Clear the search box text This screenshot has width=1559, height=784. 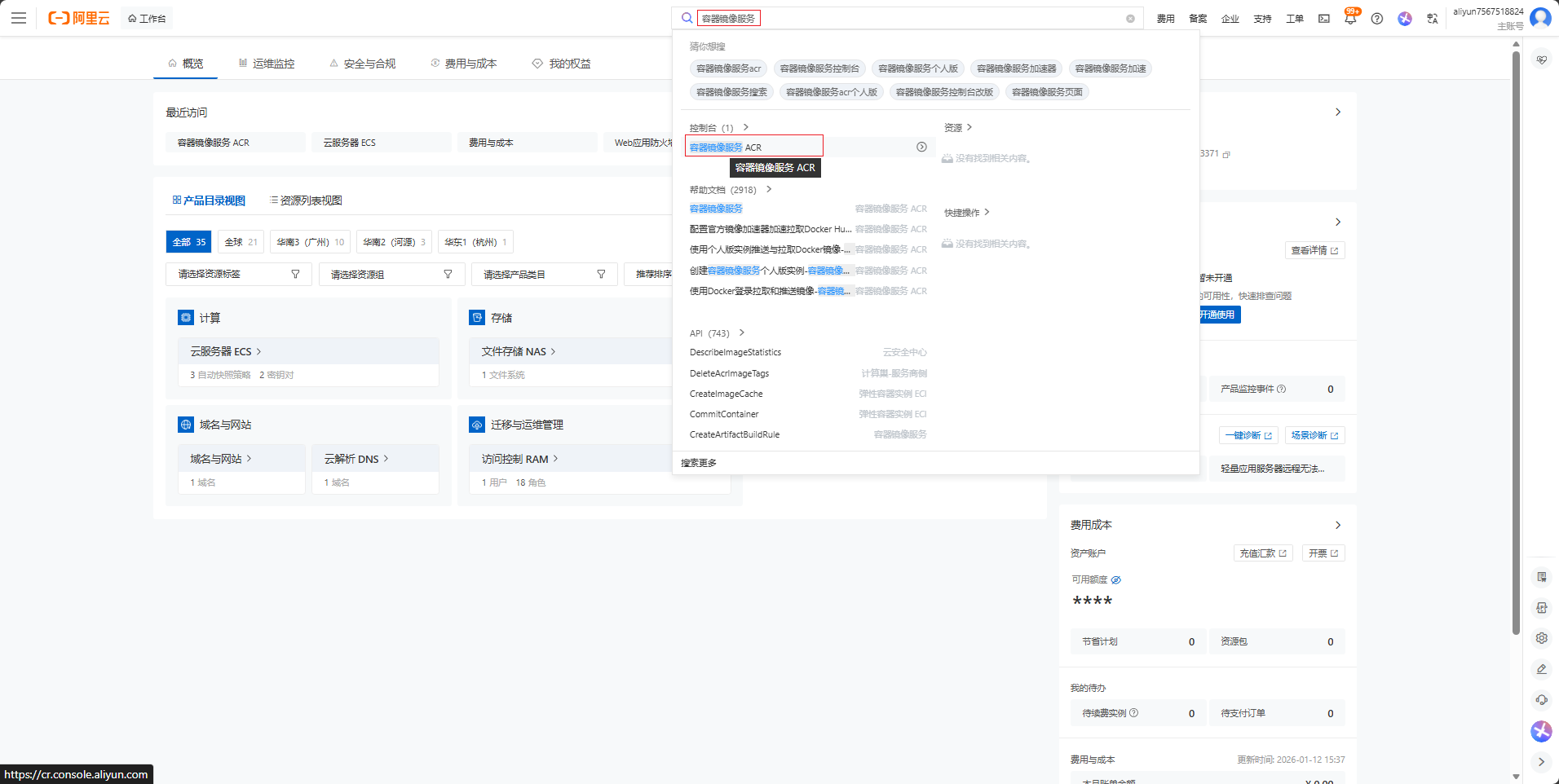pyautogui.click(x=1130, y=19)
